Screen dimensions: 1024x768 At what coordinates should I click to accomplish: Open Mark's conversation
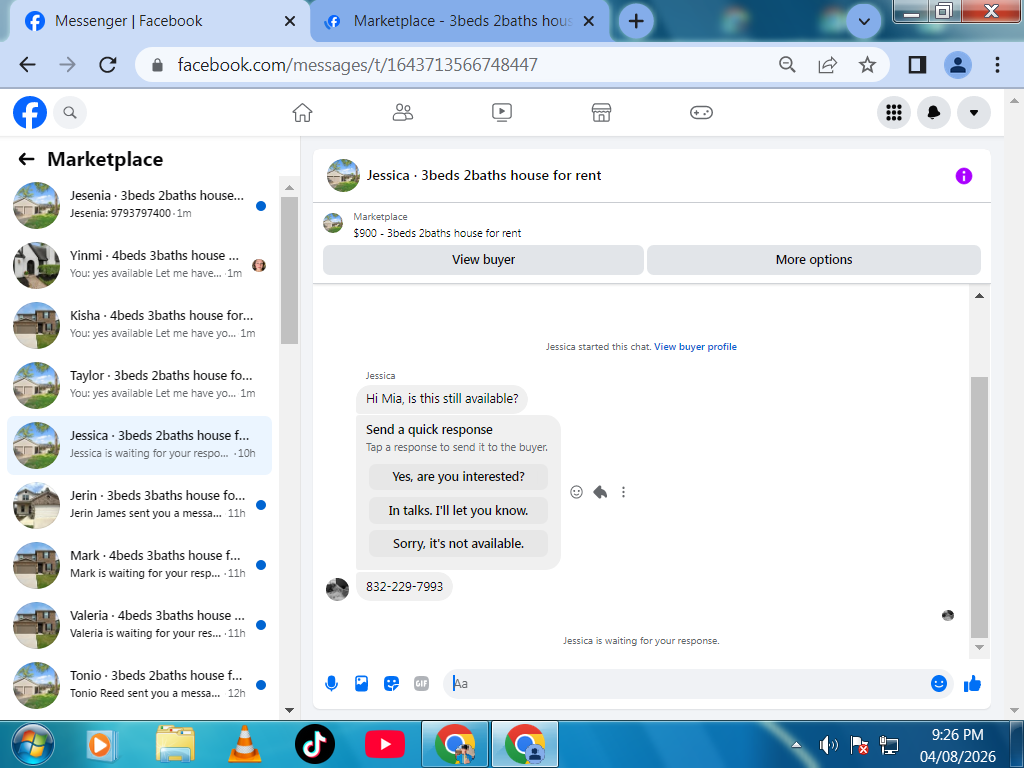click(x=139, y=566)
